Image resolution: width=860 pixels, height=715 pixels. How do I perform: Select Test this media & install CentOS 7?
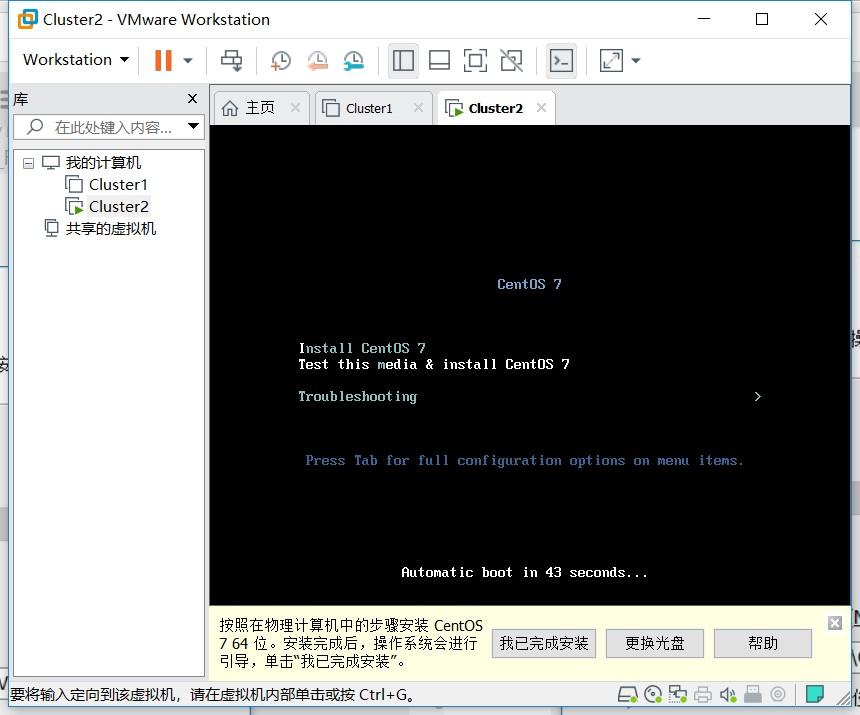[x=434, y=364]
